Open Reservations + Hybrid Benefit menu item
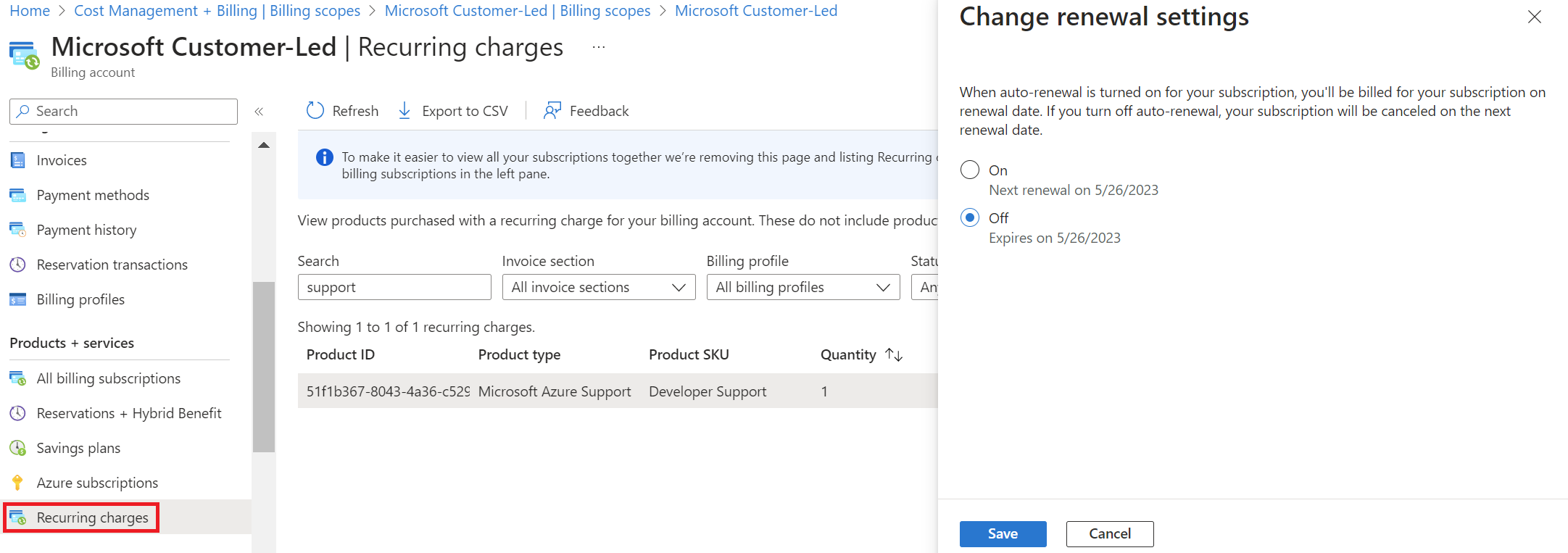This screenshot has width=1568, height=553. [x=129, y=413]
